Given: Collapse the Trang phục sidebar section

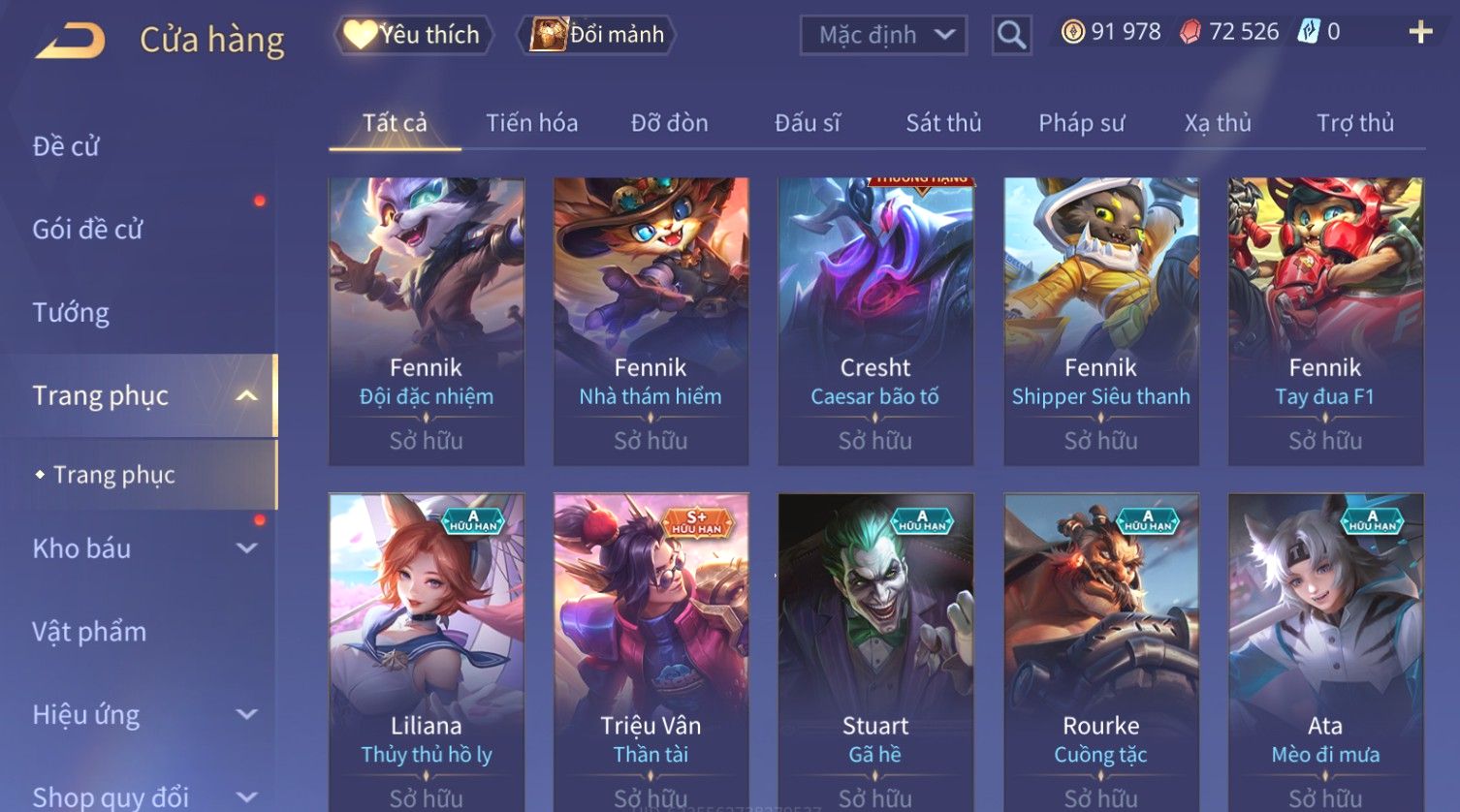Looking at the screenshot, I should tap(247, 395).
